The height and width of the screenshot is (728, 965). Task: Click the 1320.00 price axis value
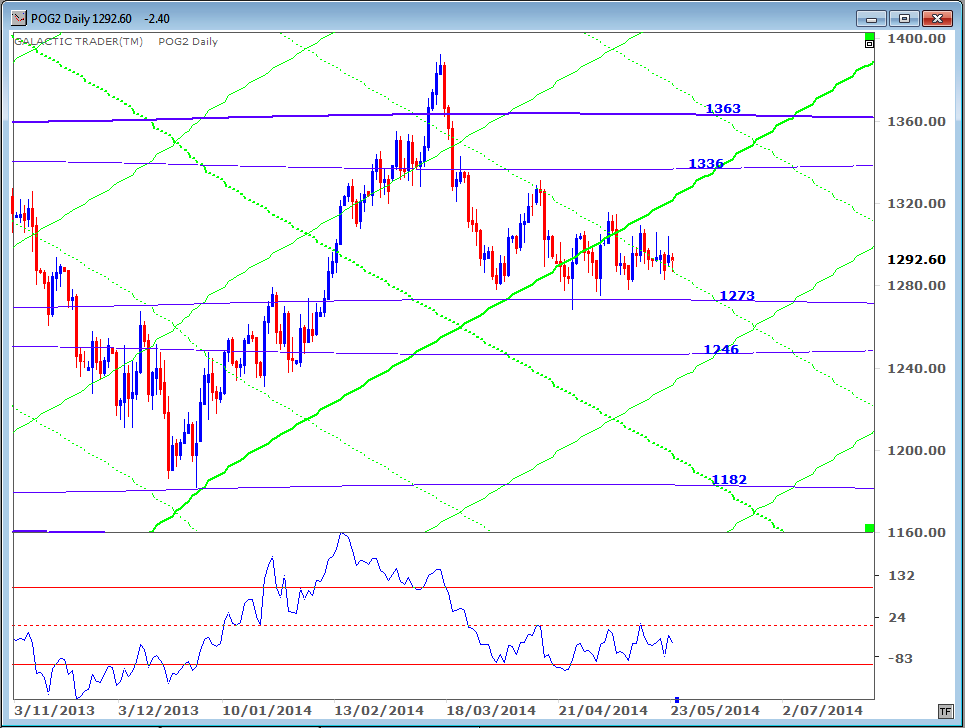click(916, 204)
